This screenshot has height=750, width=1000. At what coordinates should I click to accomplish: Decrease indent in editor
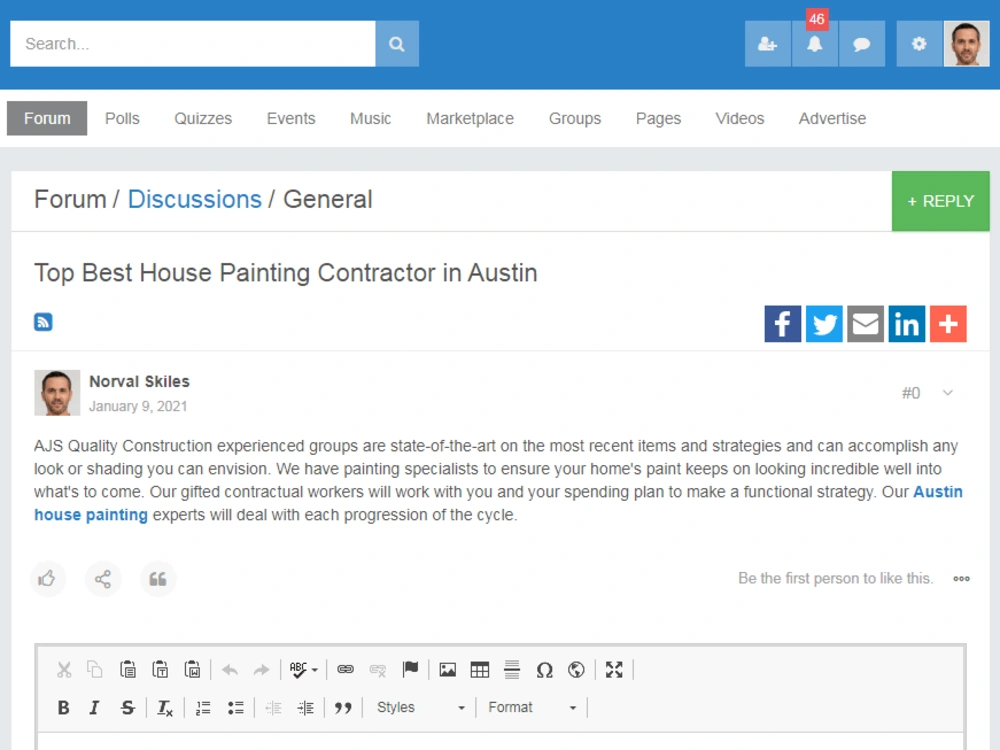273,707
